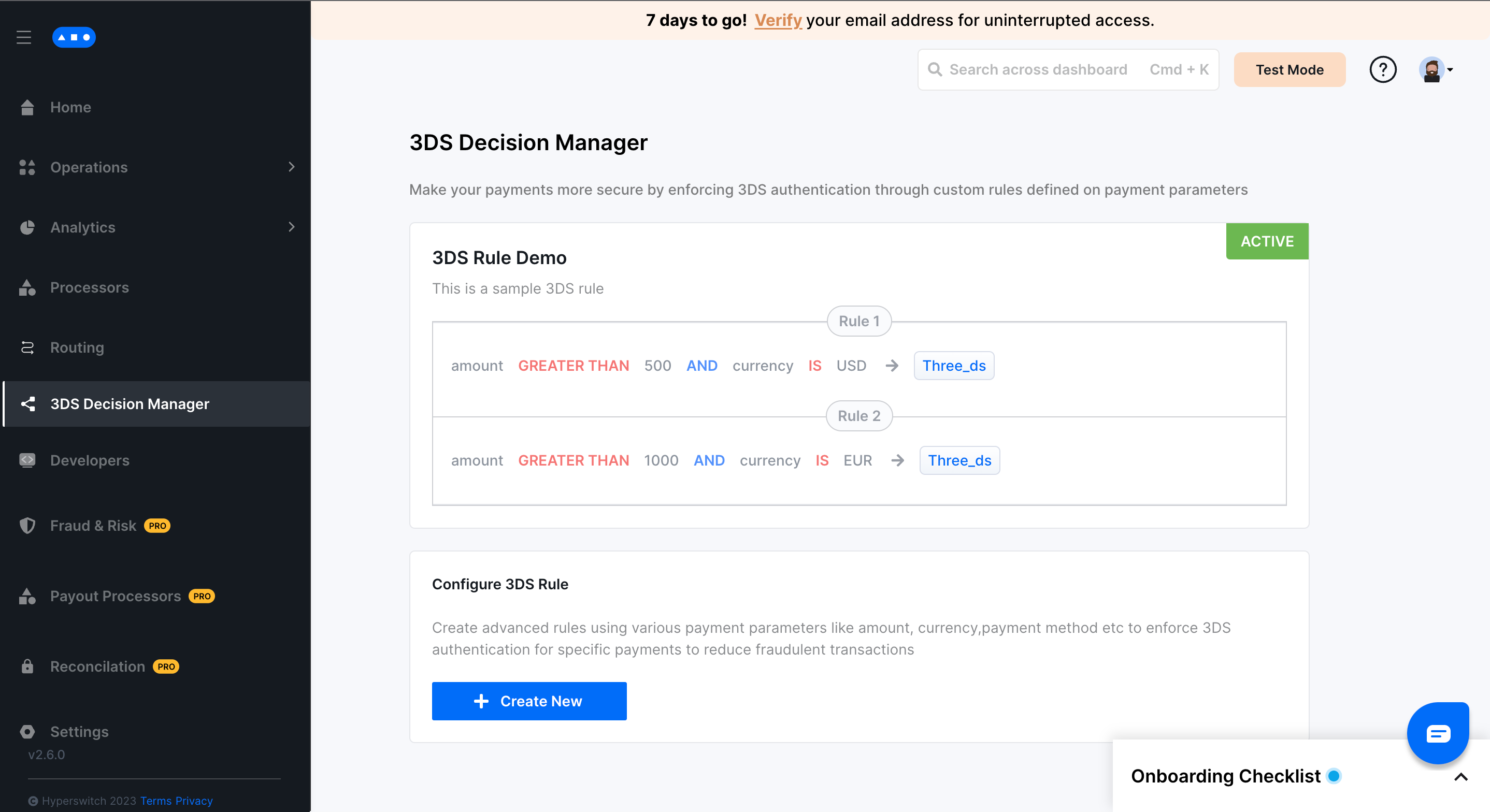Click the Hyperswitch logo icon

74,38
